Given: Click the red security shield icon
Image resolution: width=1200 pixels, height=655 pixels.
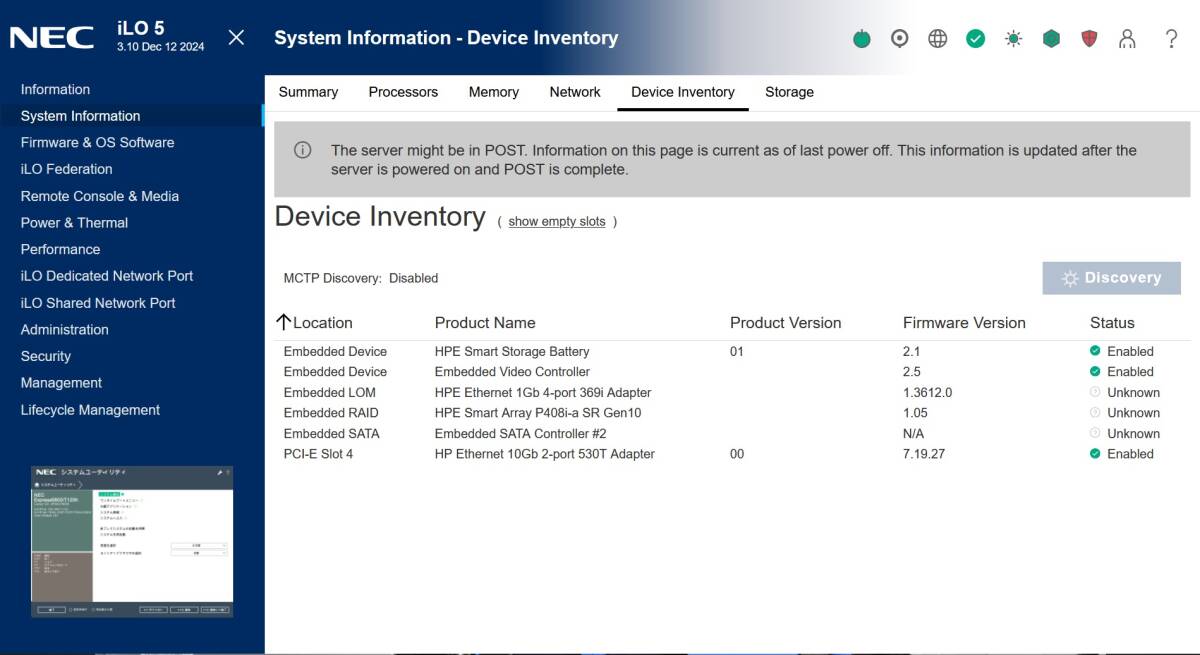Looking at the screenshot, I should tap(1089, 39).
